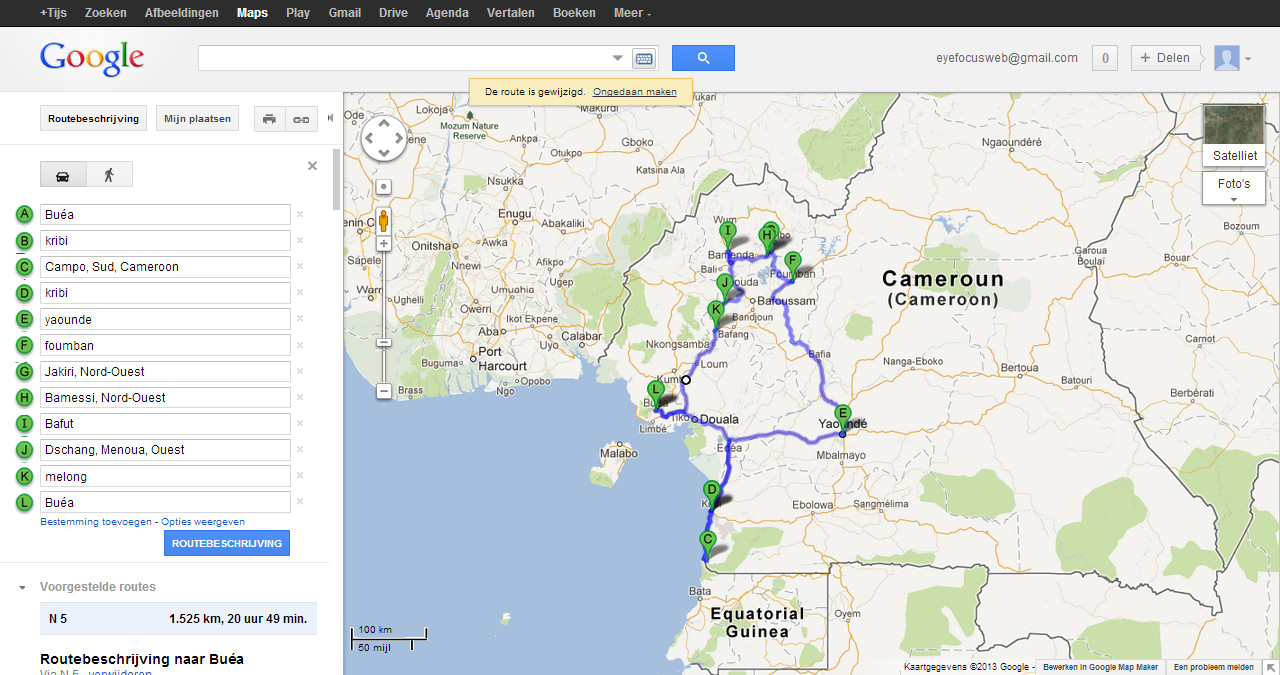Switch to driving directions mode

click(63, 175)
